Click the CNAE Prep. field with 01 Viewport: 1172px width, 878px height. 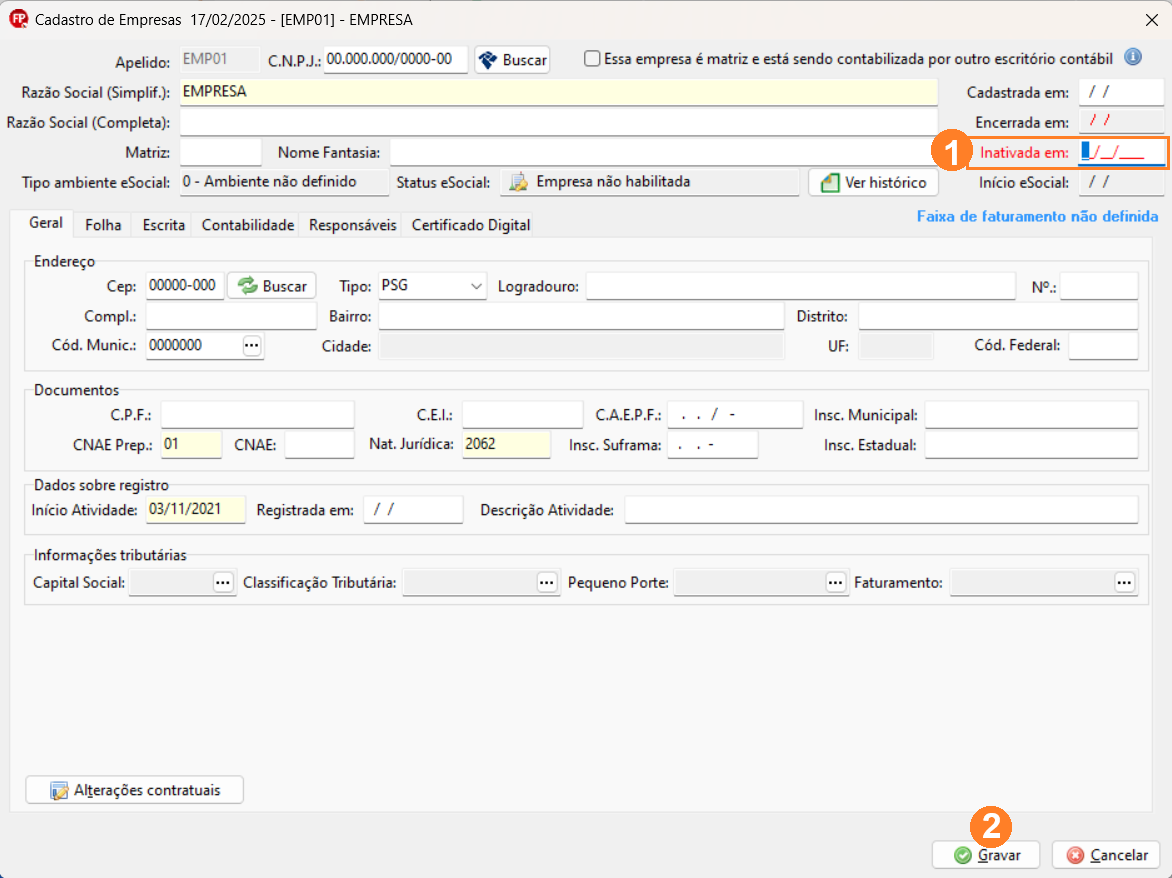(x=191, y=445)
